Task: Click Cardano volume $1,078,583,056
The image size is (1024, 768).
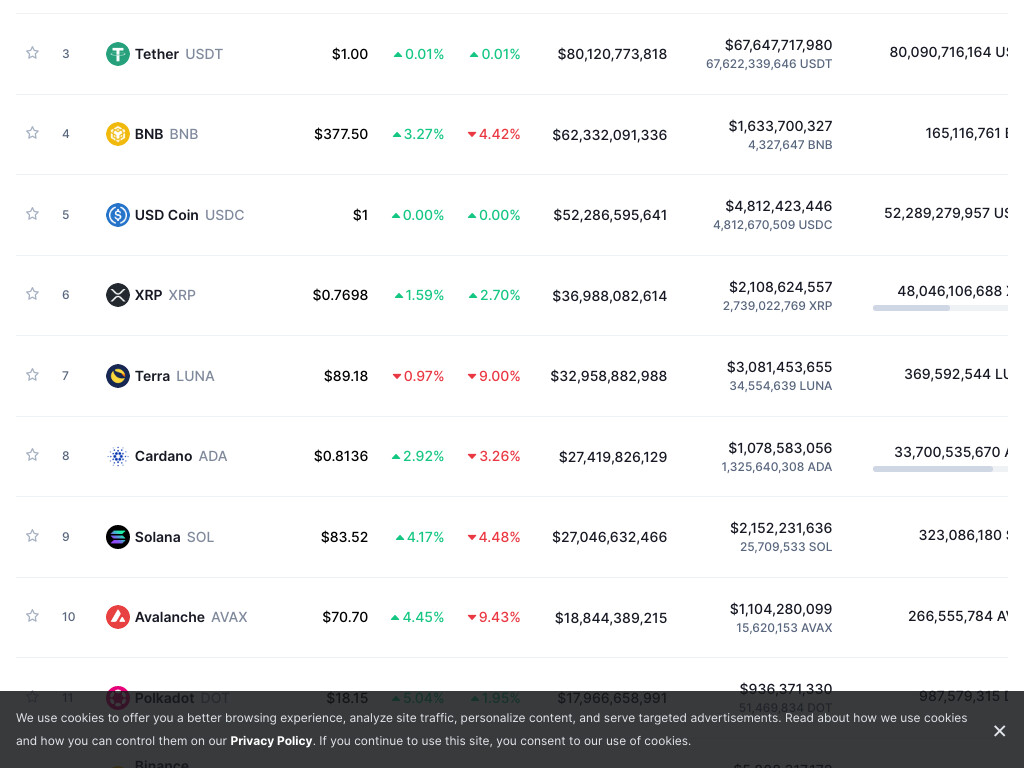Action: tap(780, 448)
